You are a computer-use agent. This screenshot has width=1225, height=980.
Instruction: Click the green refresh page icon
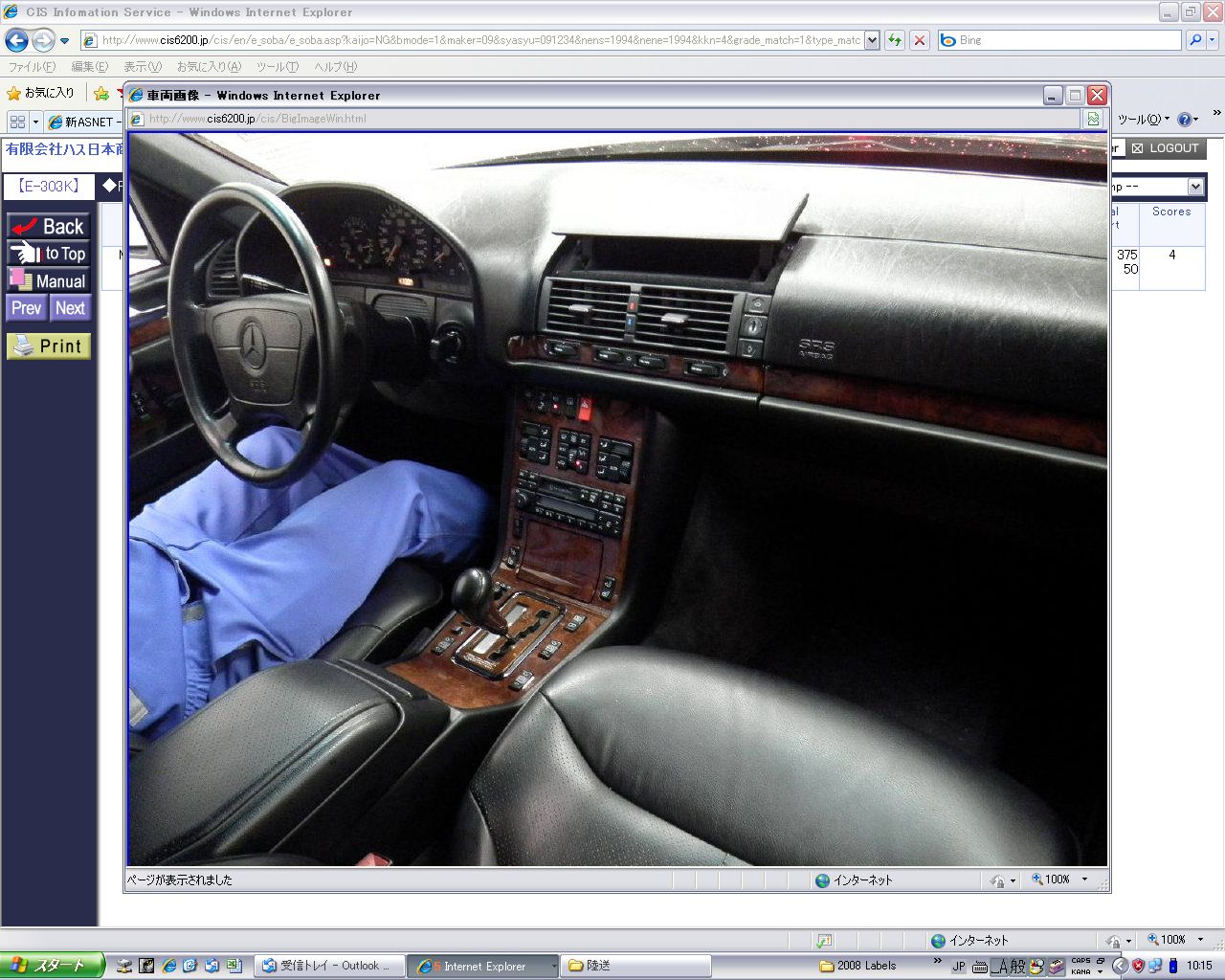[895, 40]
